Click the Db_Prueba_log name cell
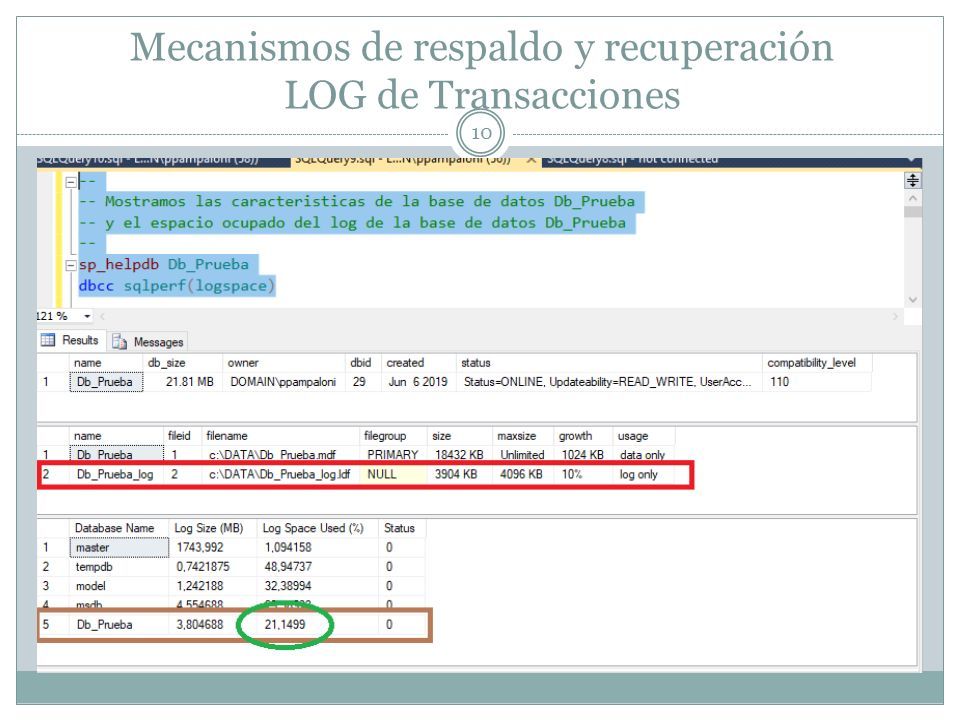The height and width of the screenshot is (720, 960). 116,474
